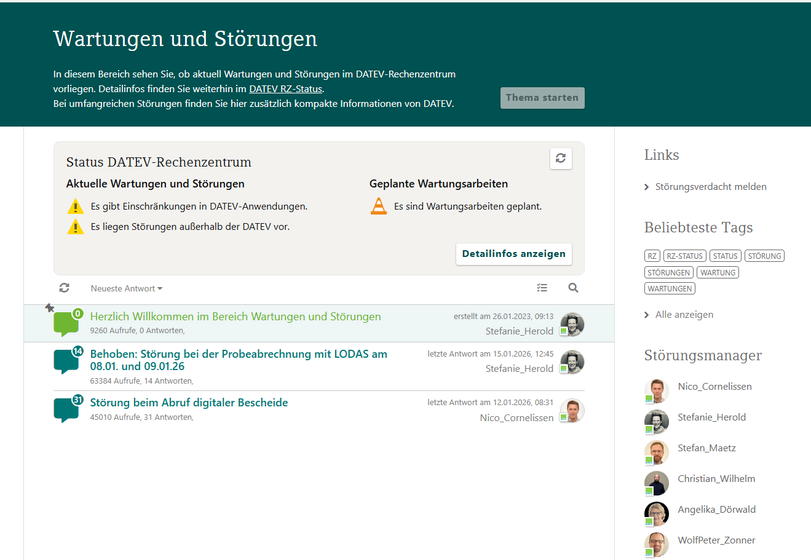
Task: Click the speech bubble icon with 14 replies
Action: tap(66, 361)
